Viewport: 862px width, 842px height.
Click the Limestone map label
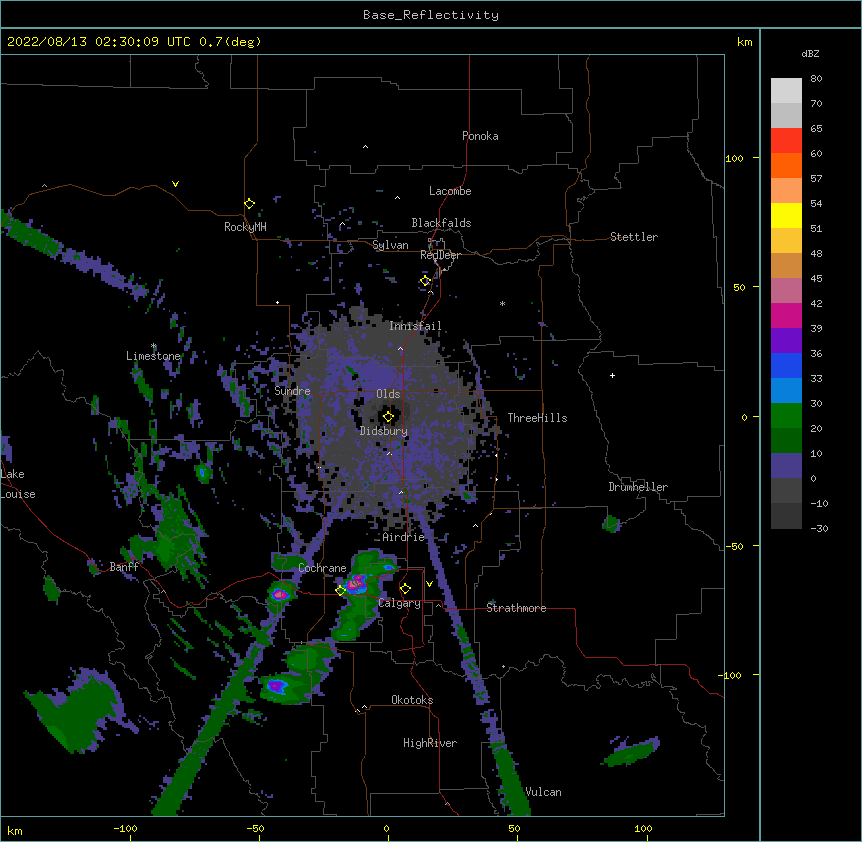pyautogui.click(x=153, y=356)
